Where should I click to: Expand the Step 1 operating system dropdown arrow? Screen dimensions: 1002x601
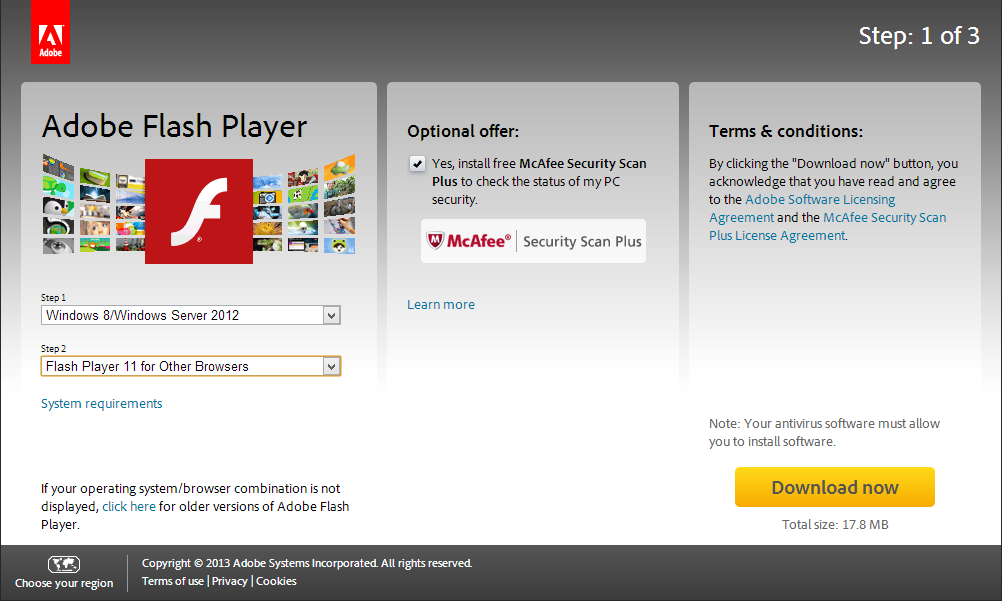[331, 315]
